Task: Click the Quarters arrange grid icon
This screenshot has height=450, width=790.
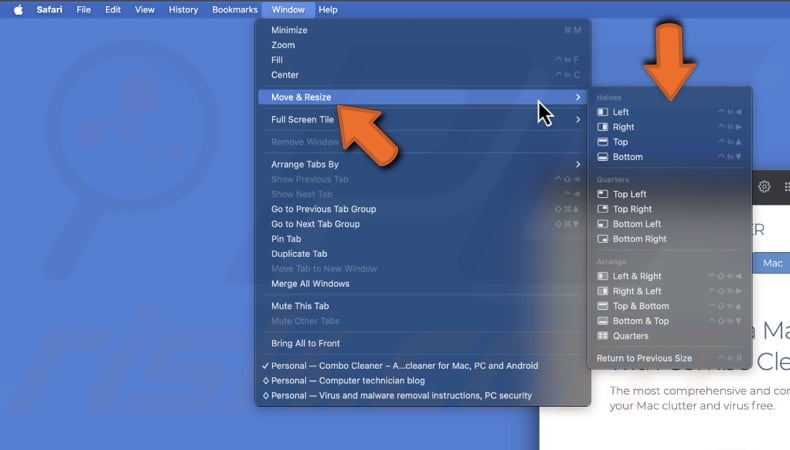Action: pyautogui.click(x=603, y=336)
